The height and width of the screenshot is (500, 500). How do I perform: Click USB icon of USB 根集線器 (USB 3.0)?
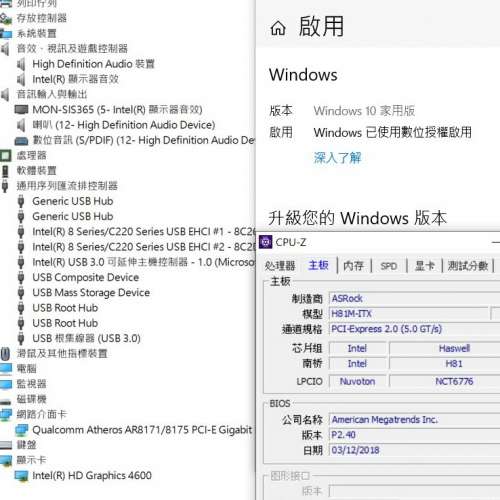(21, 338)
